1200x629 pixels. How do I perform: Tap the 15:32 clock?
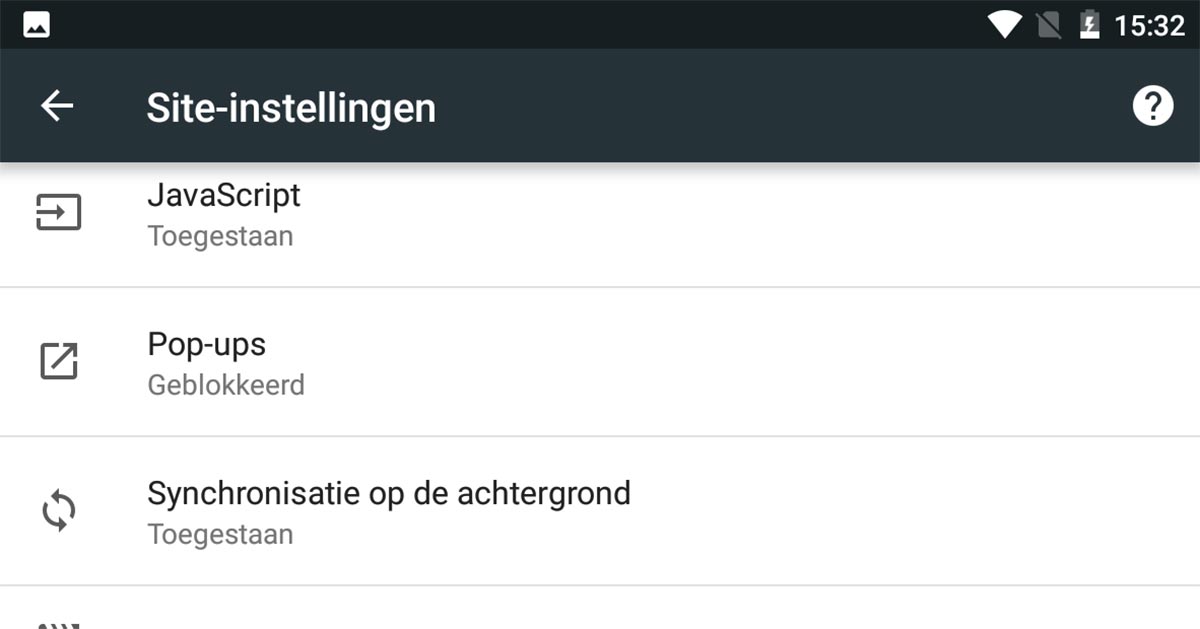[x=1149, y=25]
